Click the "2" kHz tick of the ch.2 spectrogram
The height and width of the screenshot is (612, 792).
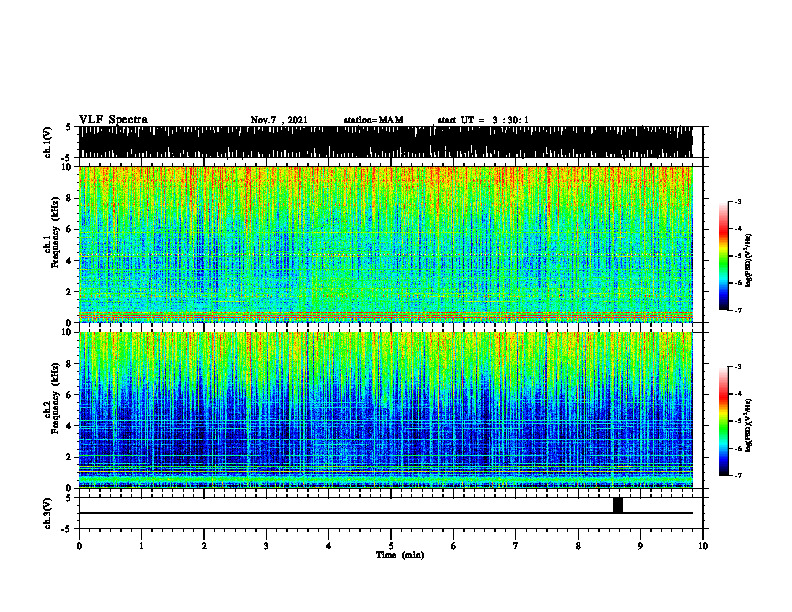tap(71, 457)
